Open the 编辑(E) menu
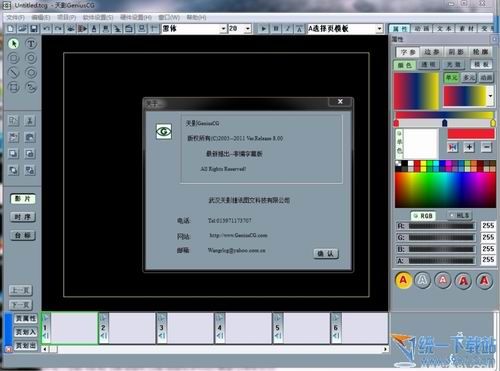The width and height of the screenshot is (500, 371). pos(41,17)
